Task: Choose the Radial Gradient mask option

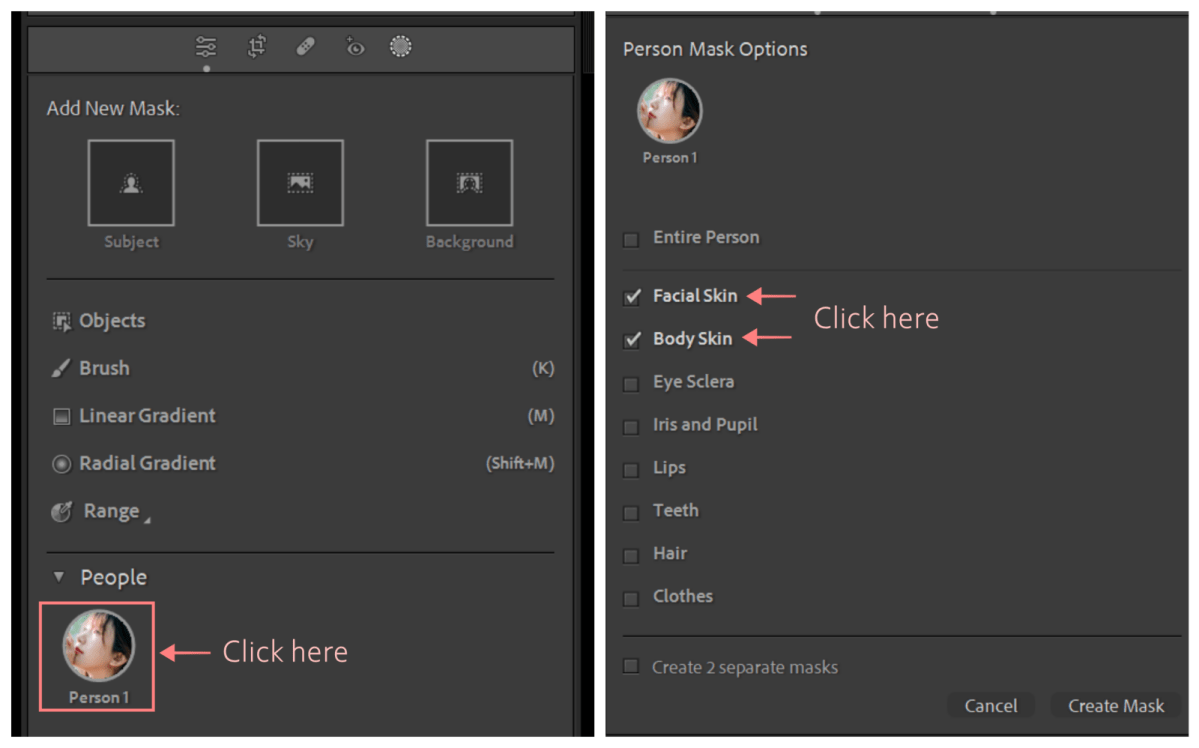Action: point(146,464)
